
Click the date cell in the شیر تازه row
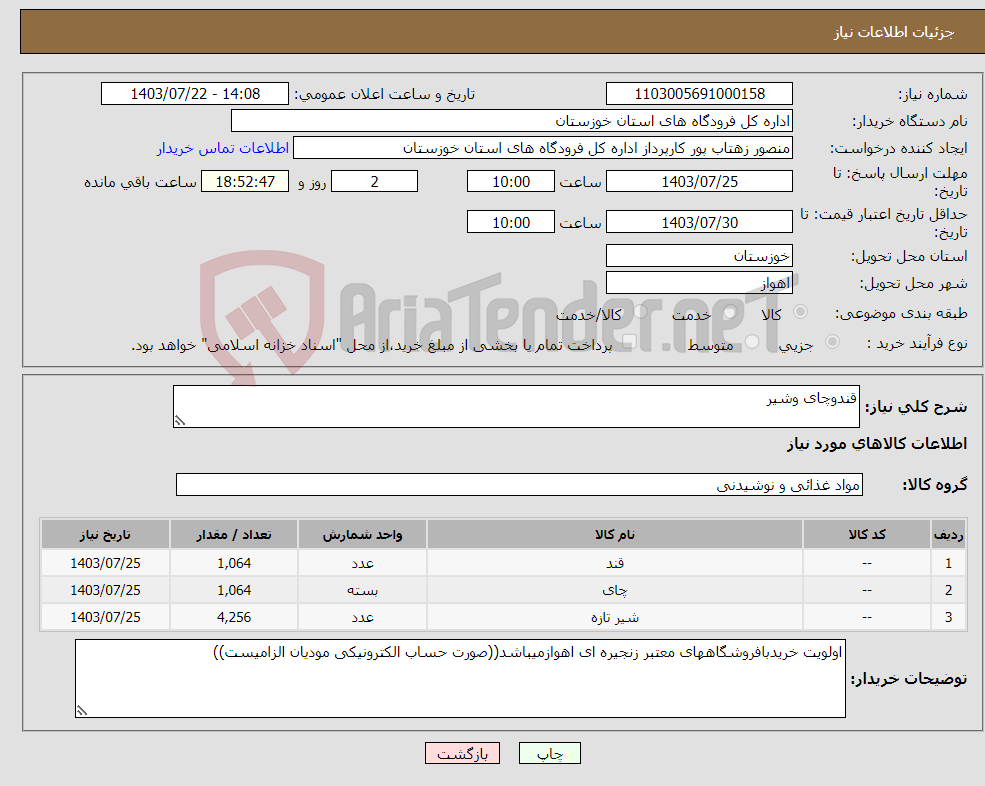pyautogui.click(x=105, y=617)
